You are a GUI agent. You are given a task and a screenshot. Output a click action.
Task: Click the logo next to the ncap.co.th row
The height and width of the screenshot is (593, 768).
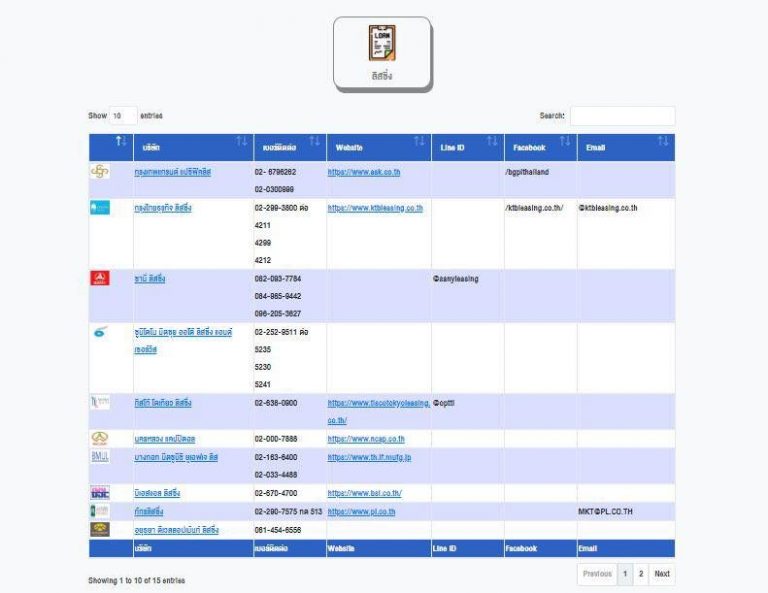point(99,438)
